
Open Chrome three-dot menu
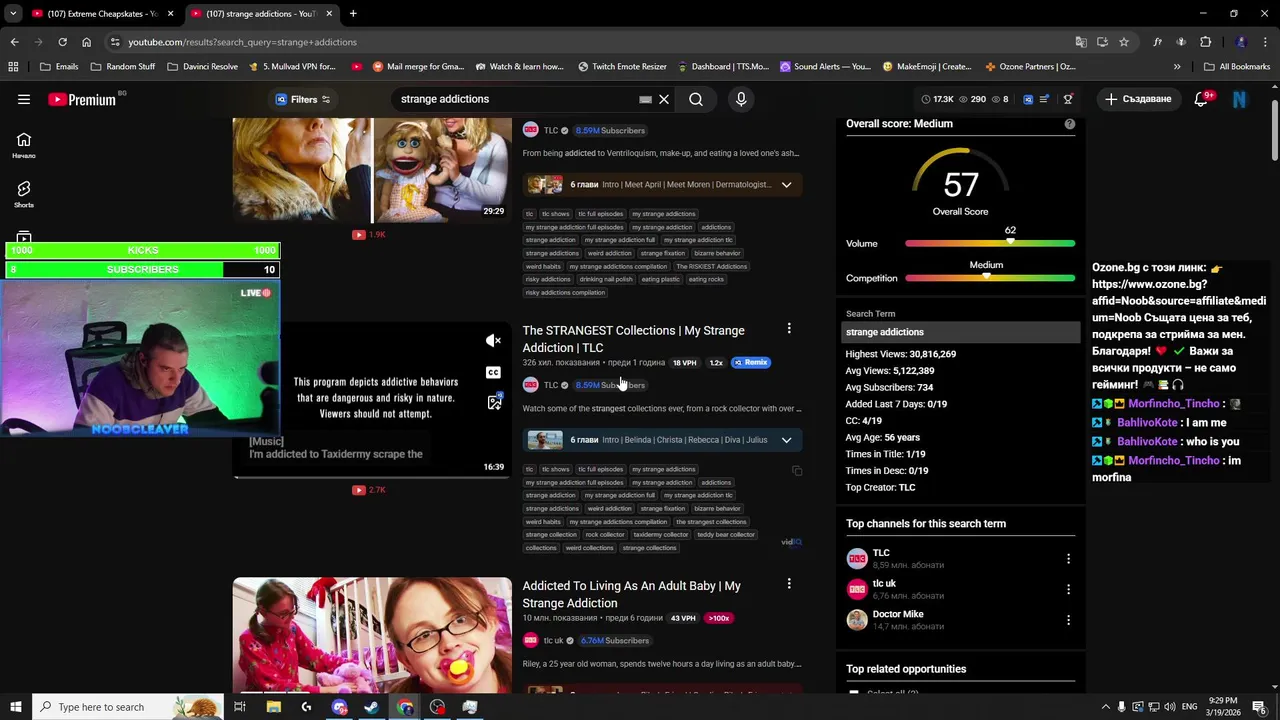[x=1265, y=42]
